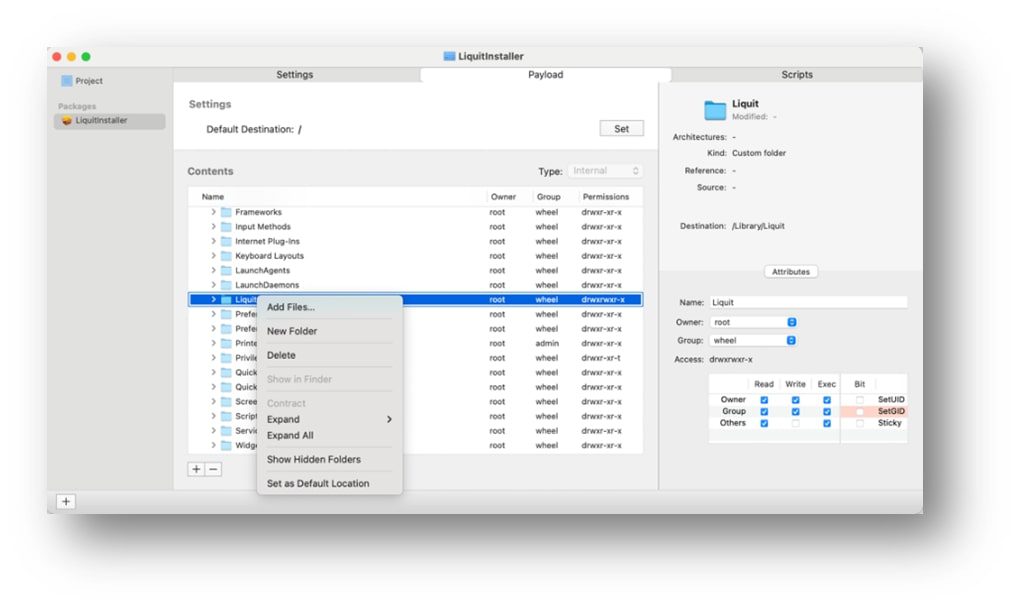Click the Frameworks folder icon

click(x=227, y=212)
